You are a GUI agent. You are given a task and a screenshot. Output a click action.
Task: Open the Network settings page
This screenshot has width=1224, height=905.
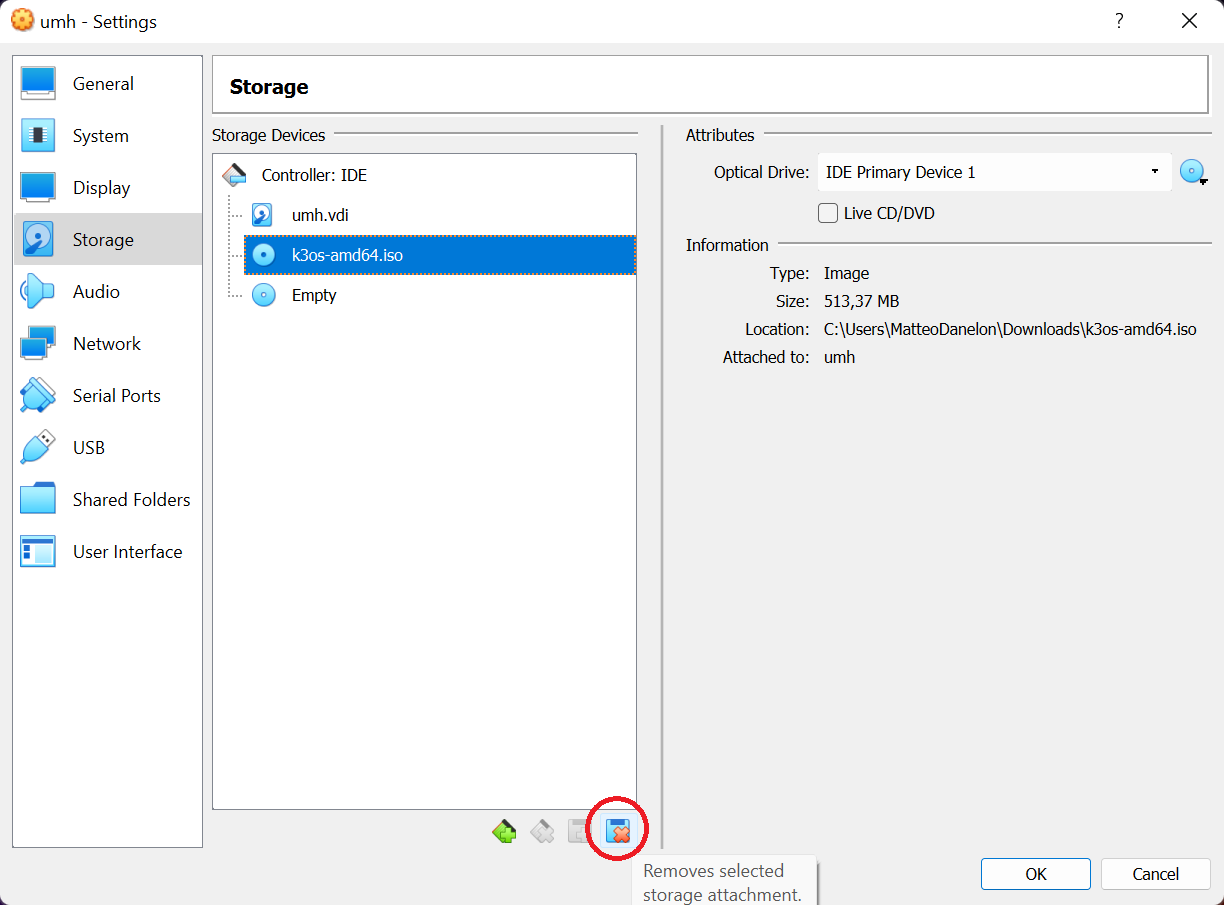(x=108, y=344)
